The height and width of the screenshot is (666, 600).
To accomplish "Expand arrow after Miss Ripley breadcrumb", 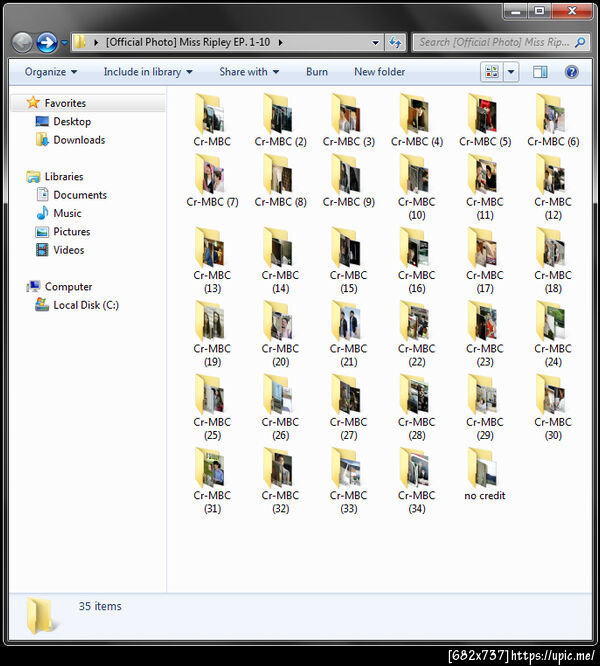I will (281, 42).
